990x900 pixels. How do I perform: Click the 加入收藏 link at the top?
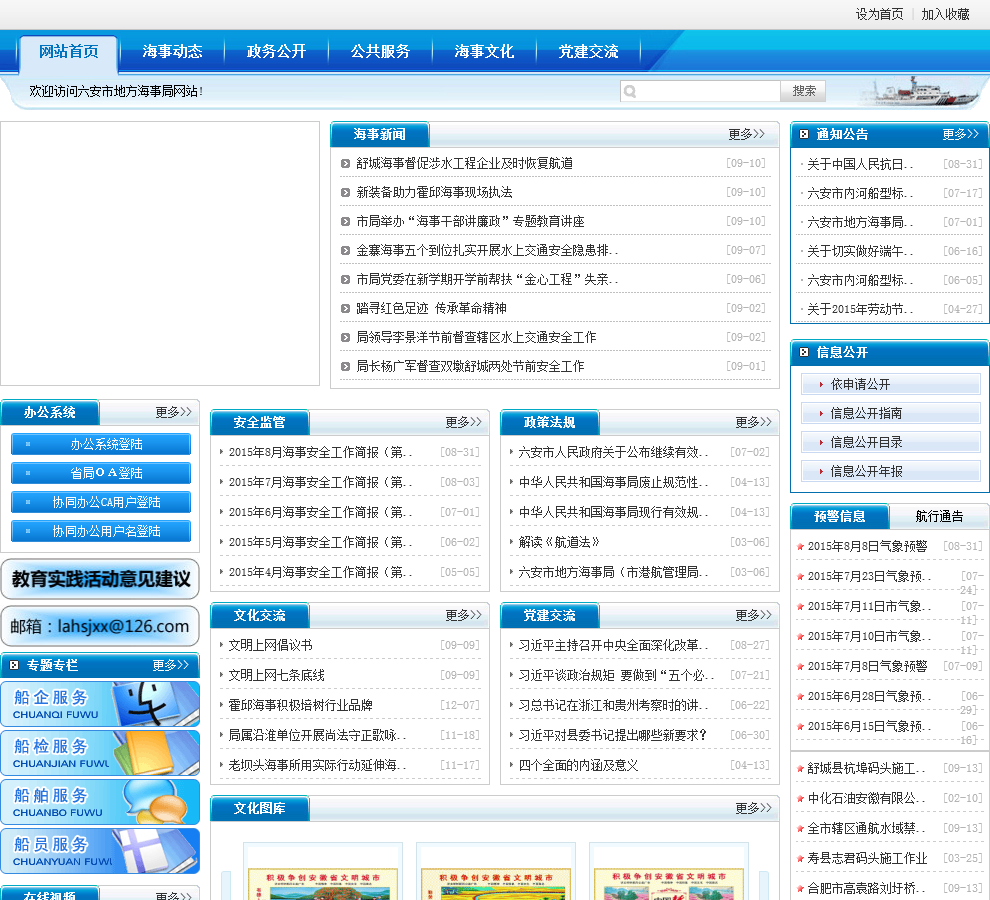[945, 14]
